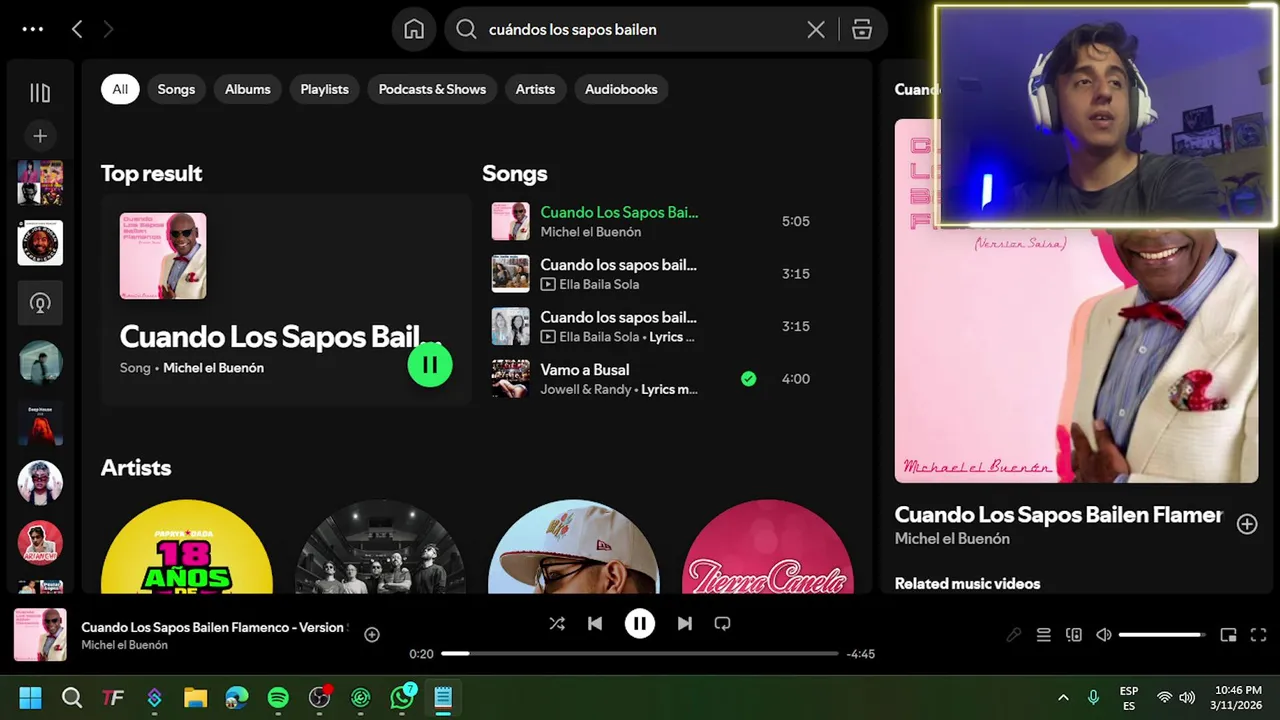Open Windows Start menu

(x=30, y=697)
